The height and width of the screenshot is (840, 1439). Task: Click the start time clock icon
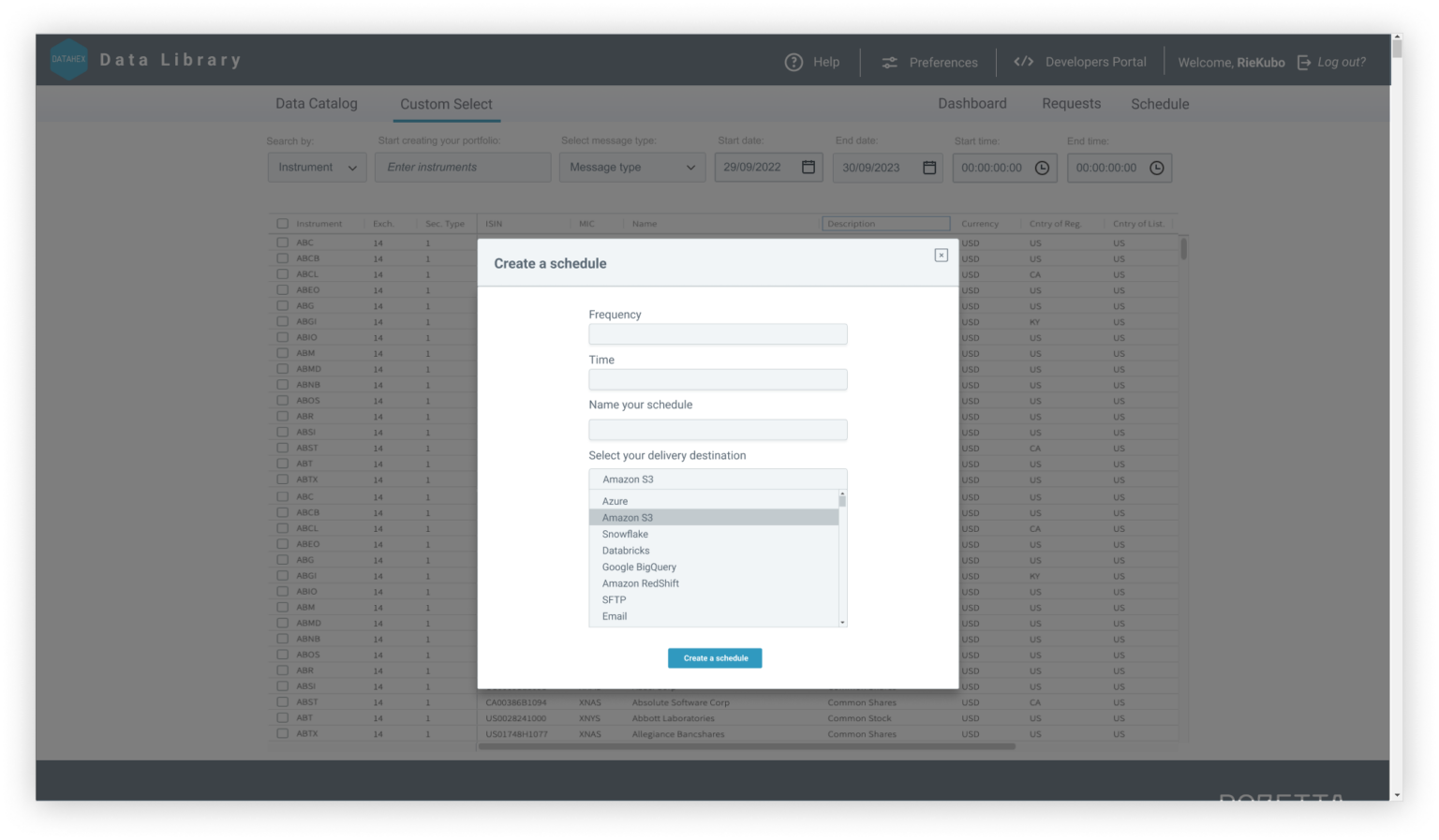click(x=1043, y=168)
